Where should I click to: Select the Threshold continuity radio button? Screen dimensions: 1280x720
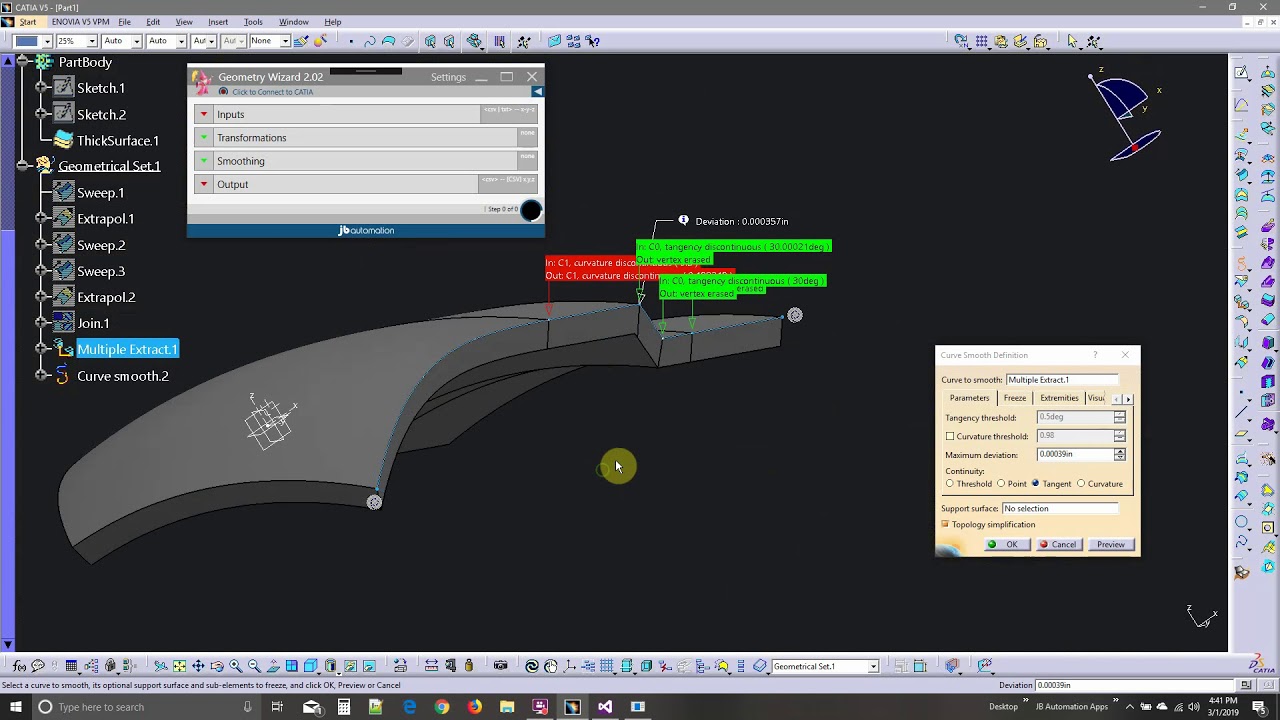950,484
